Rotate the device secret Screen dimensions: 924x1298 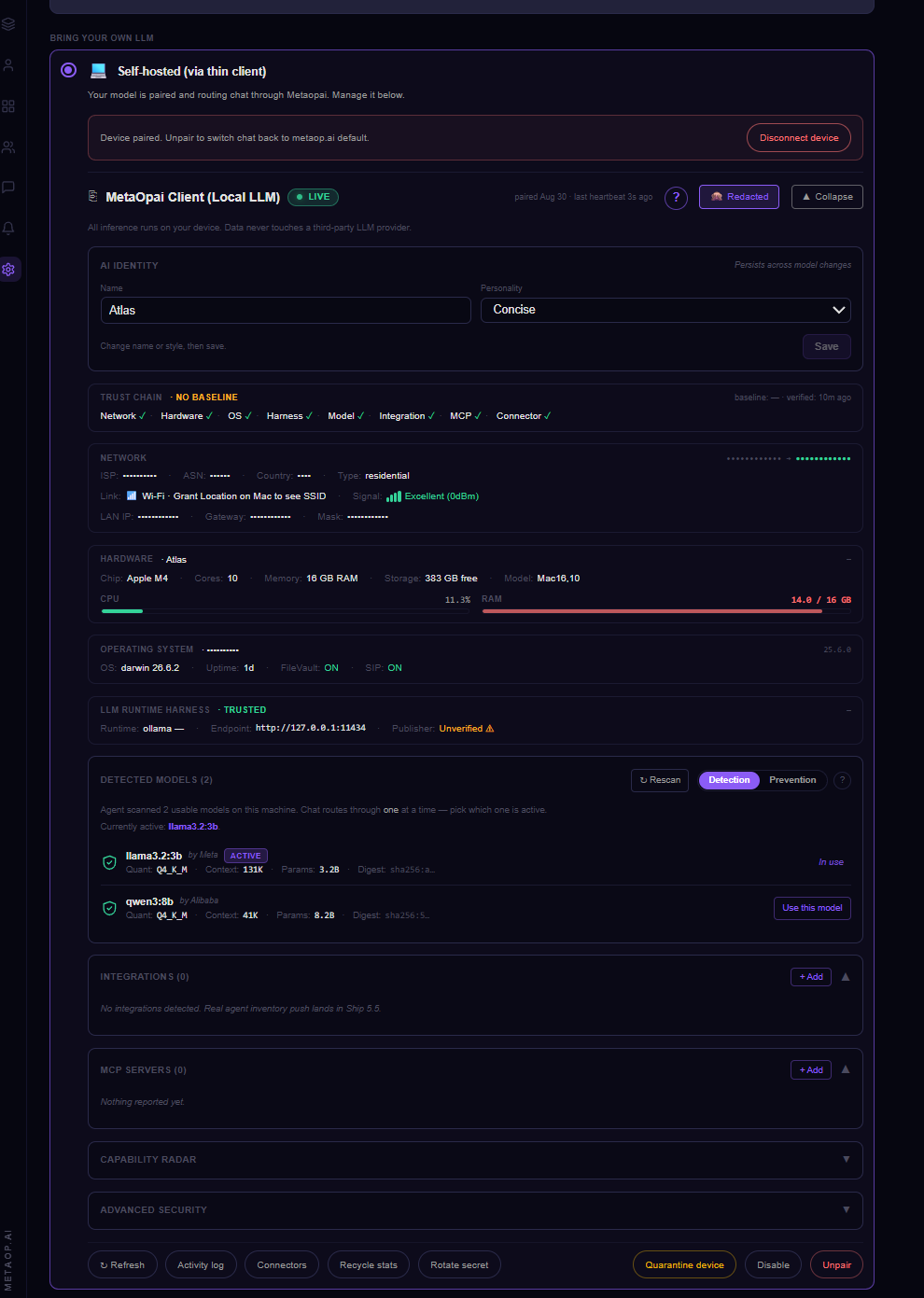tap(459, 1265)
